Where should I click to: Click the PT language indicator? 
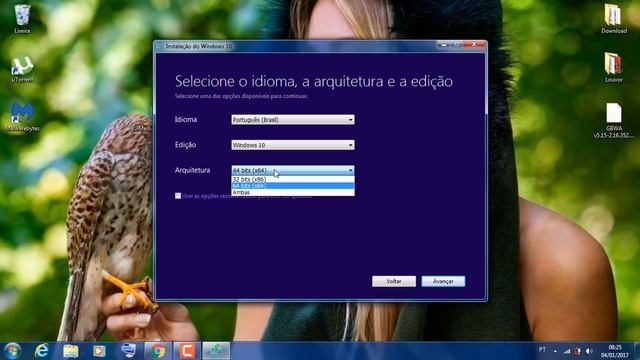[x=542, y=350]
